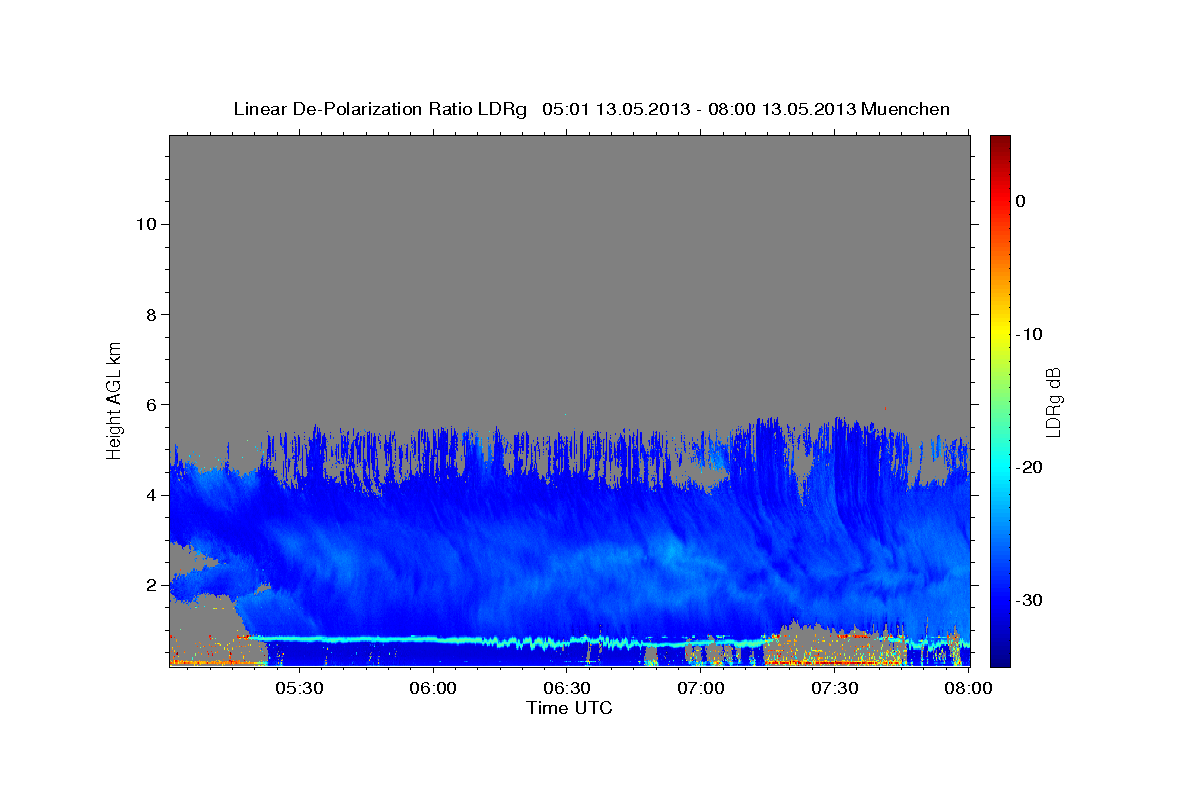Click the height label '8'

(152, 315)
